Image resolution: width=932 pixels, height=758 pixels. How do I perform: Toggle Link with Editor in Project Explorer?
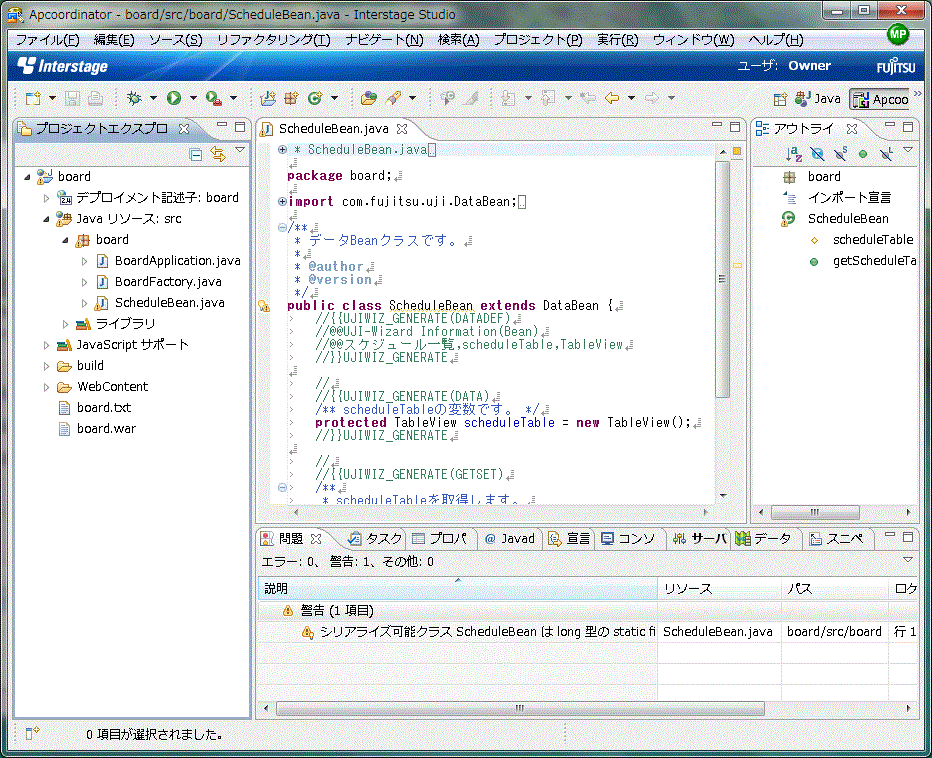(x=218, y=155)
